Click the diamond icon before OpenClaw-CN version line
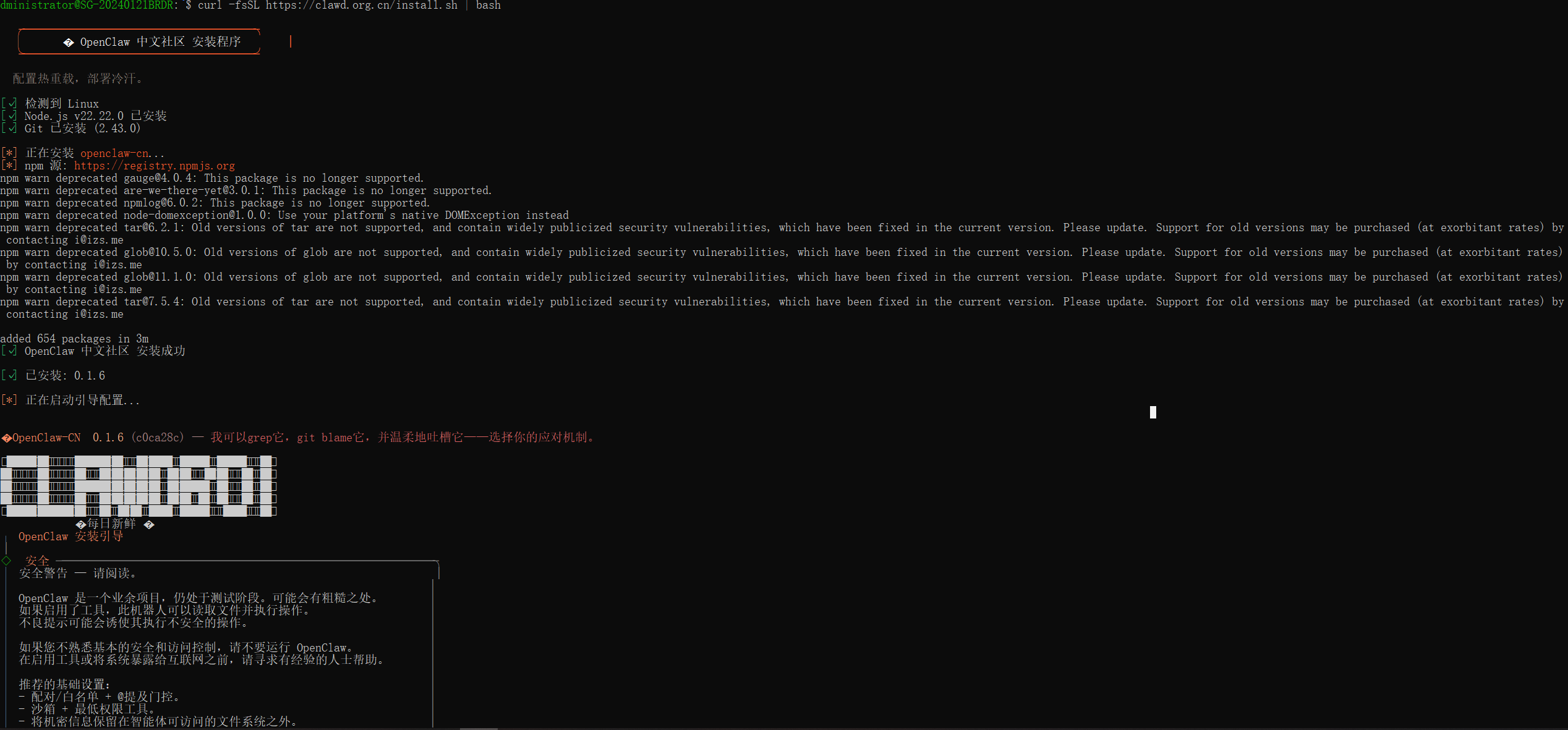The image size is (1568, 730). [6, 438]
